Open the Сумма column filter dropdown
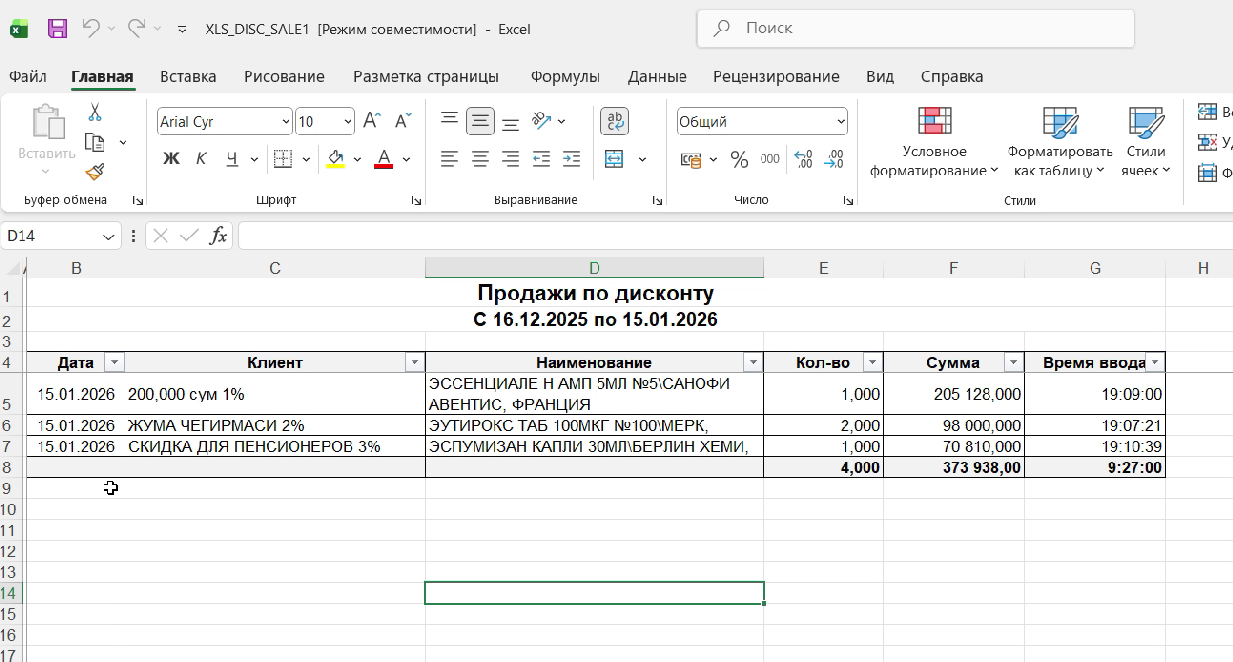 tap(1013, 362)
